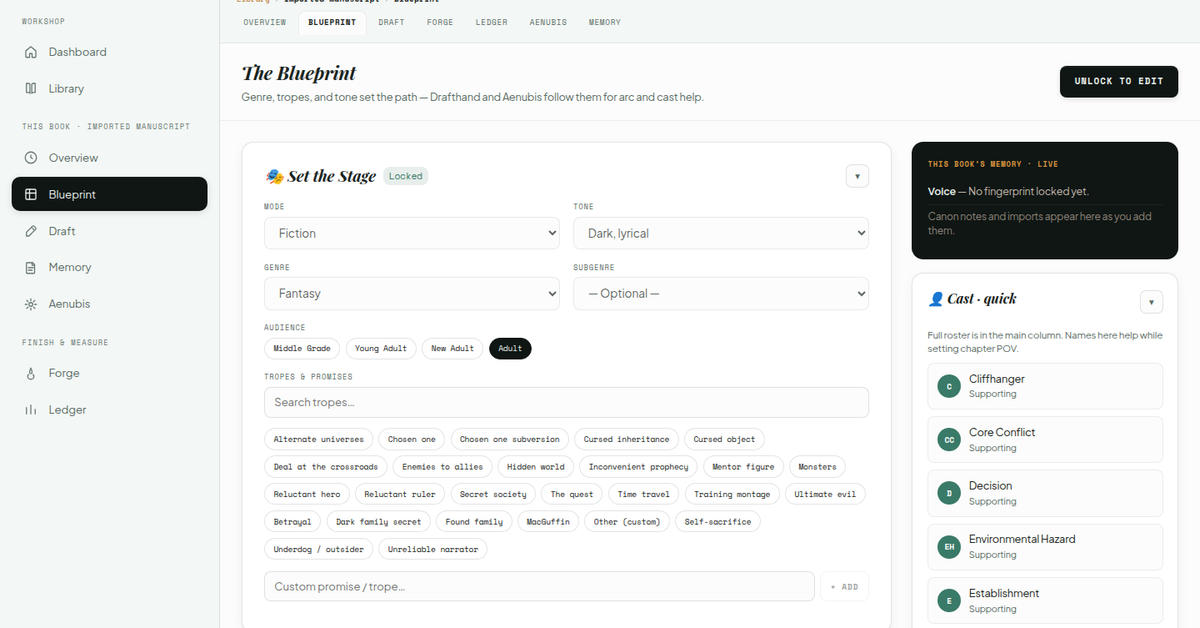Select Middle Grade audience
The height and width of the screenshot is (628, 1200).
[x=302, y=348]
